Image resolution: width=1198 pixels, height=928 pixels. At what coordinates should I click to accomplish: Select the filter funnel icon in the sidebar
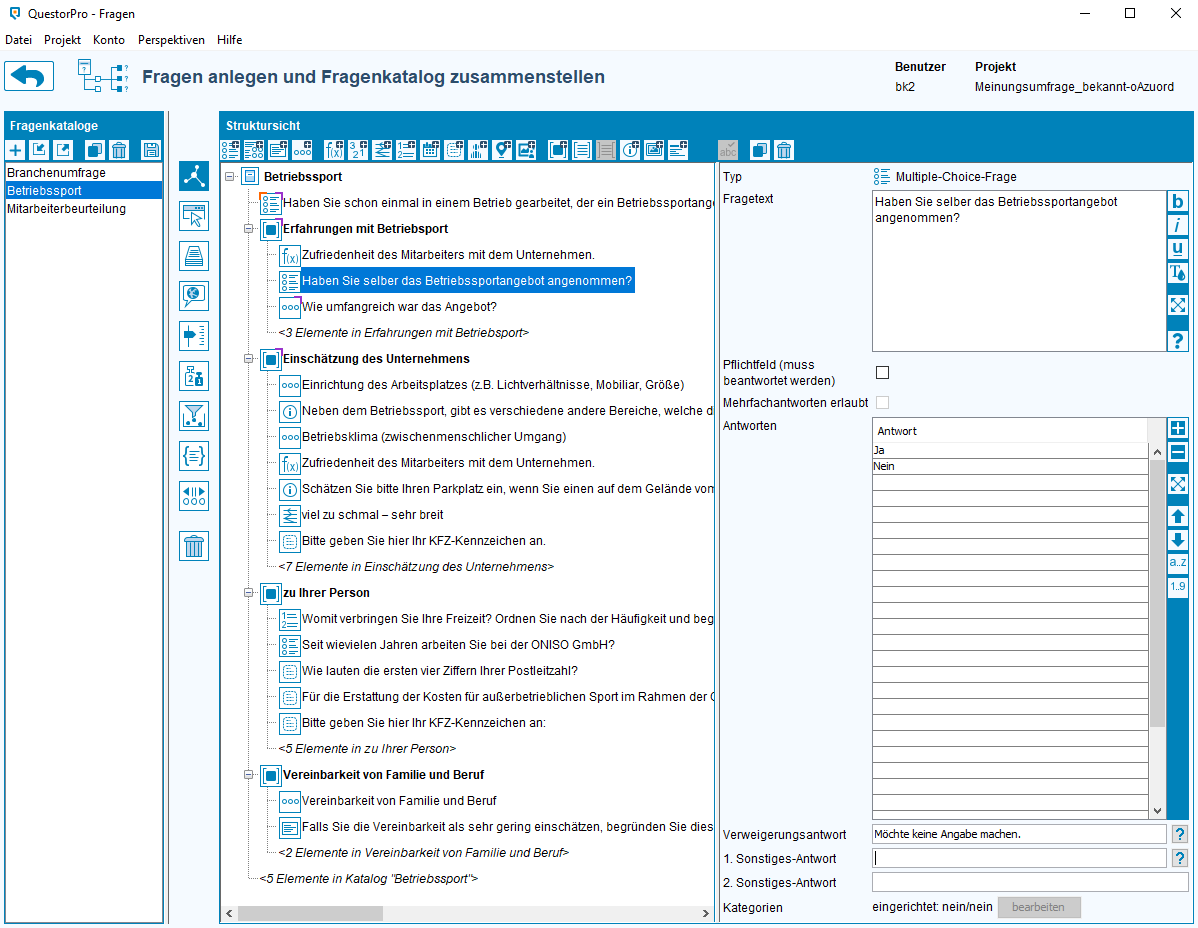(194, 415)
